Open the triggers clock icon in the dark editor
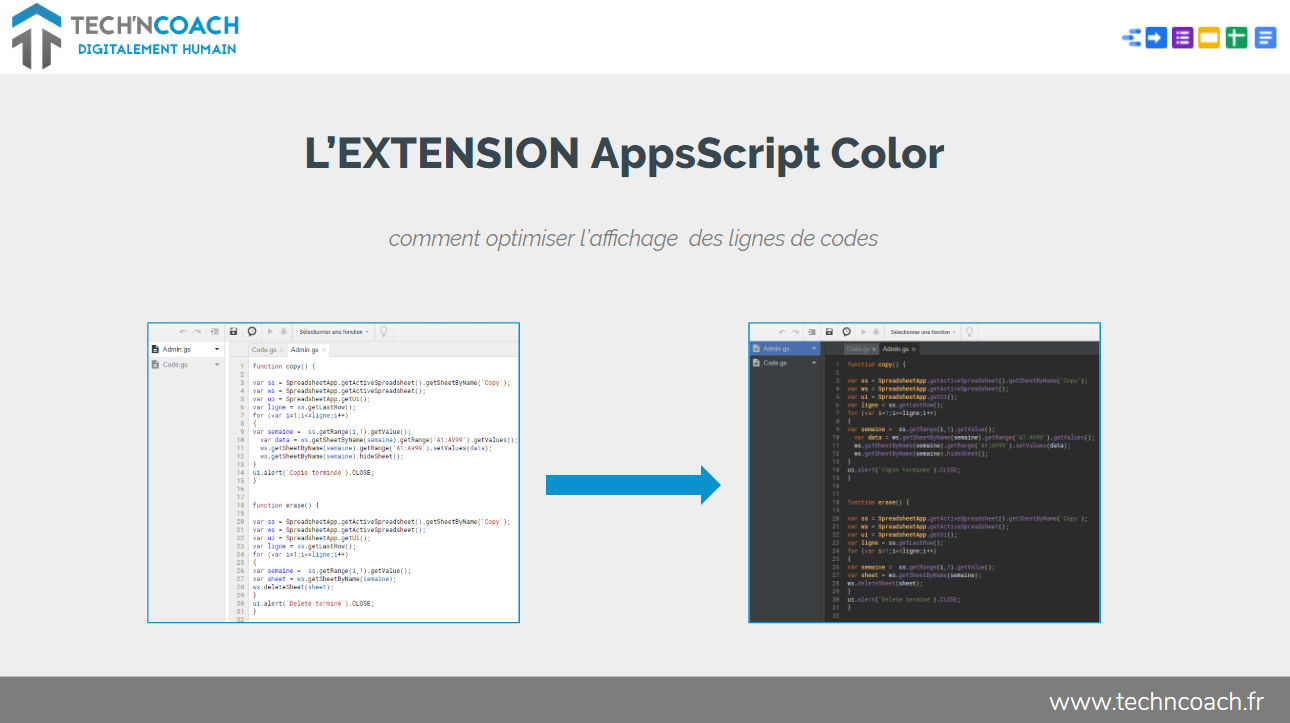1290x723 pixels. (x=846, y=331)
